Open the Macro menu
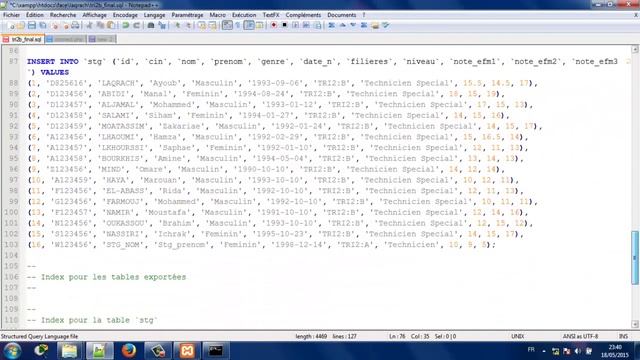This screenshot has width=640, height=360. [217, 15]
